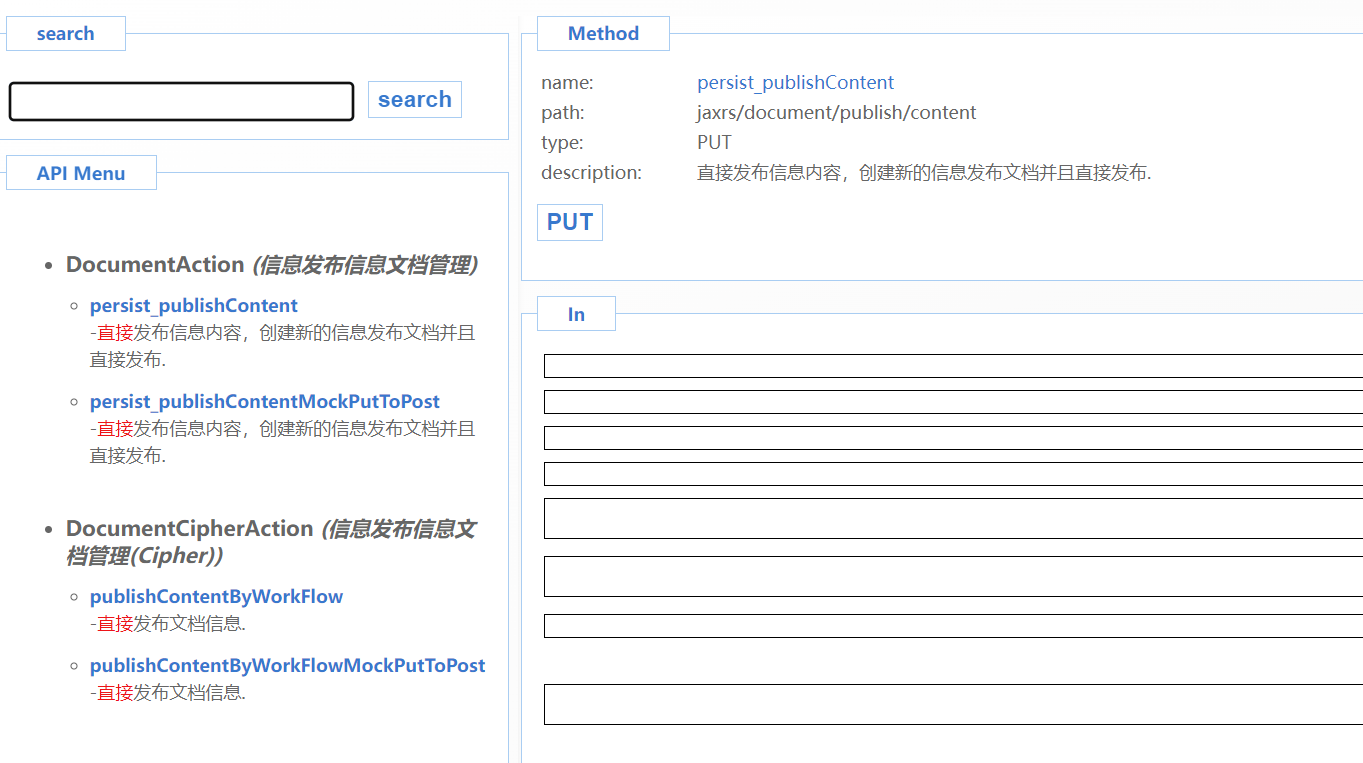
Task: Click the "Method" panel legend
Action: point(603,33)
